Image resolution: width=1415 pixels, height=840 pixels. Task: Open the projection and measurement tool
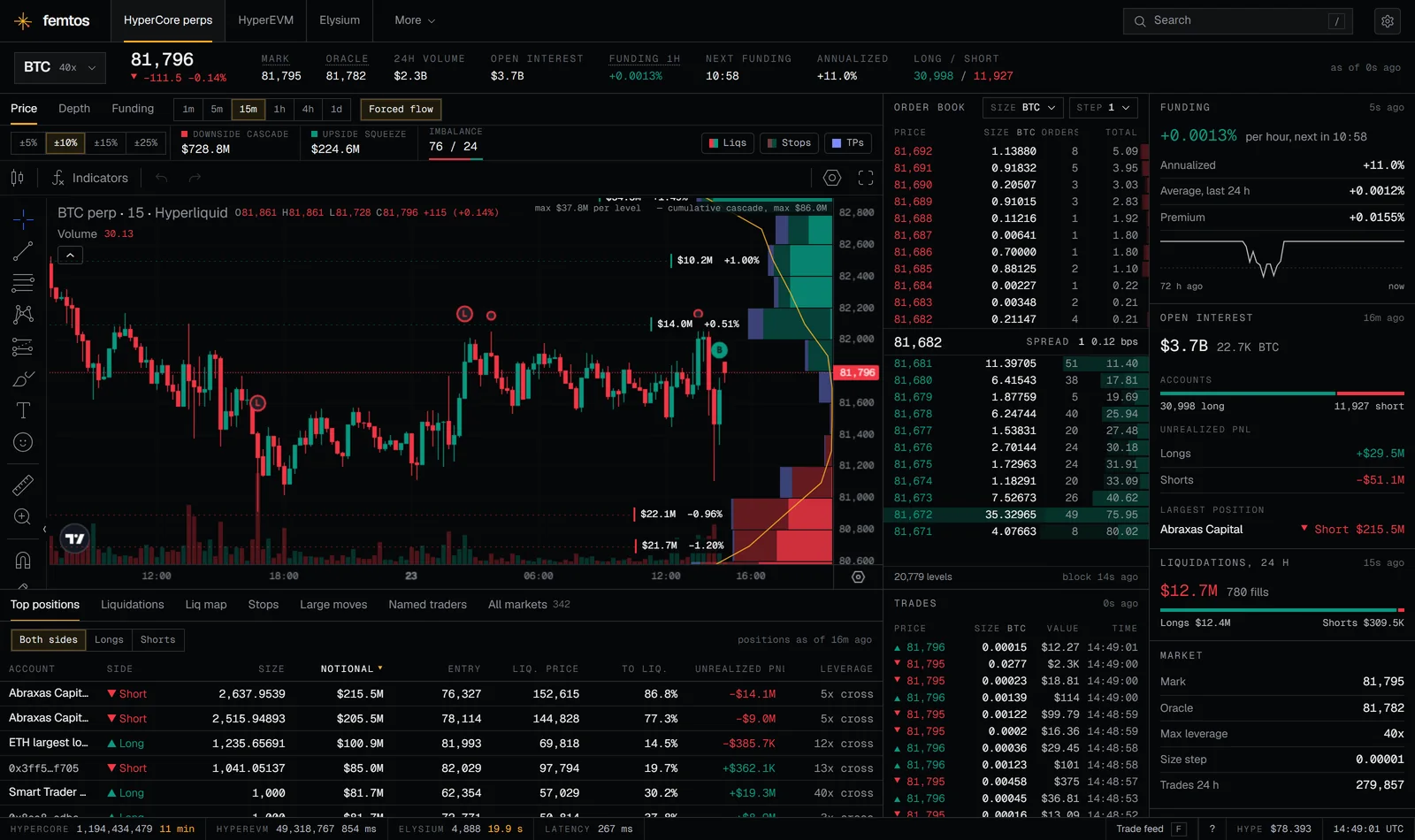23,347
